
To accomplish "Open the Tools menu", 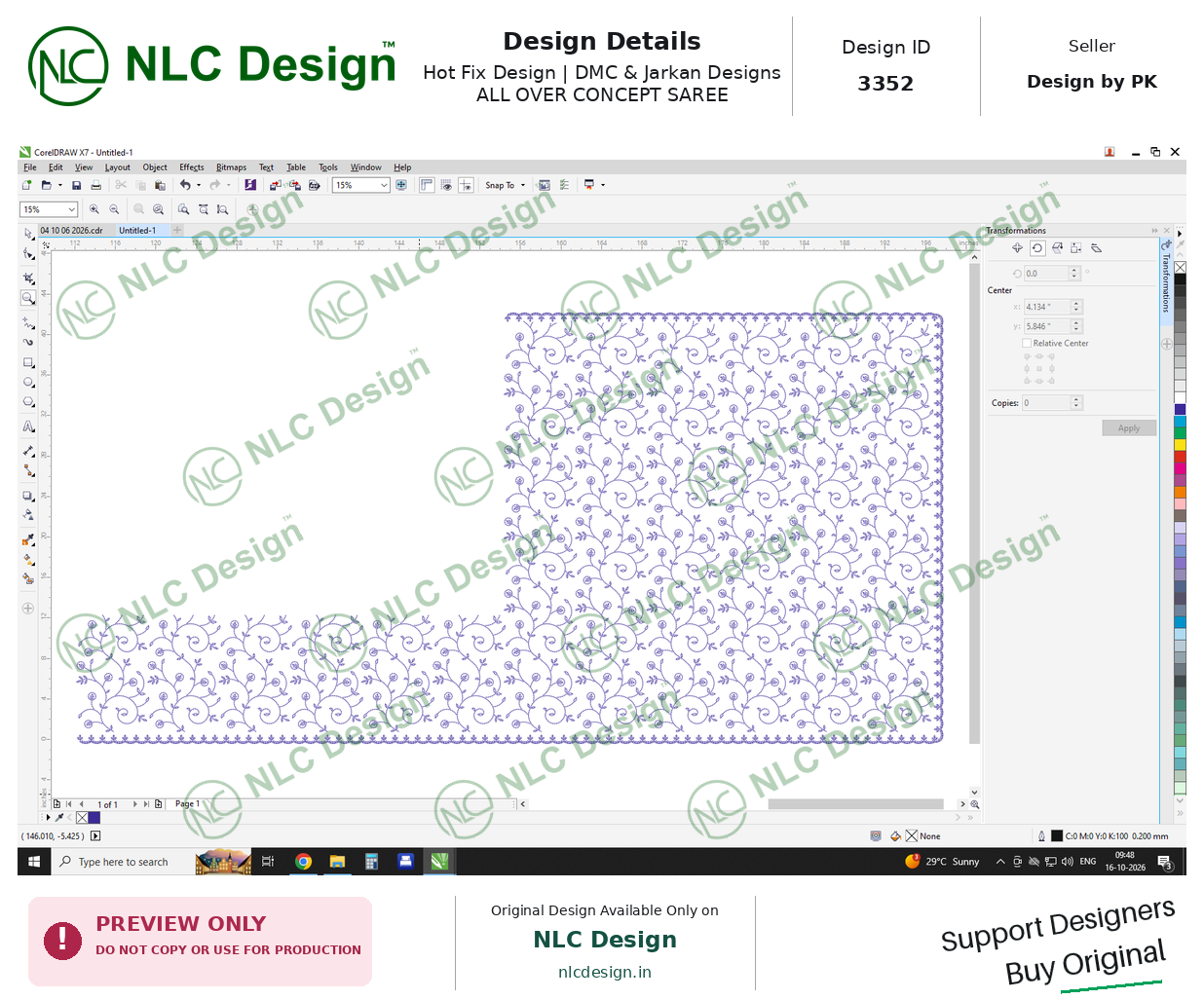I will point(328,167).
